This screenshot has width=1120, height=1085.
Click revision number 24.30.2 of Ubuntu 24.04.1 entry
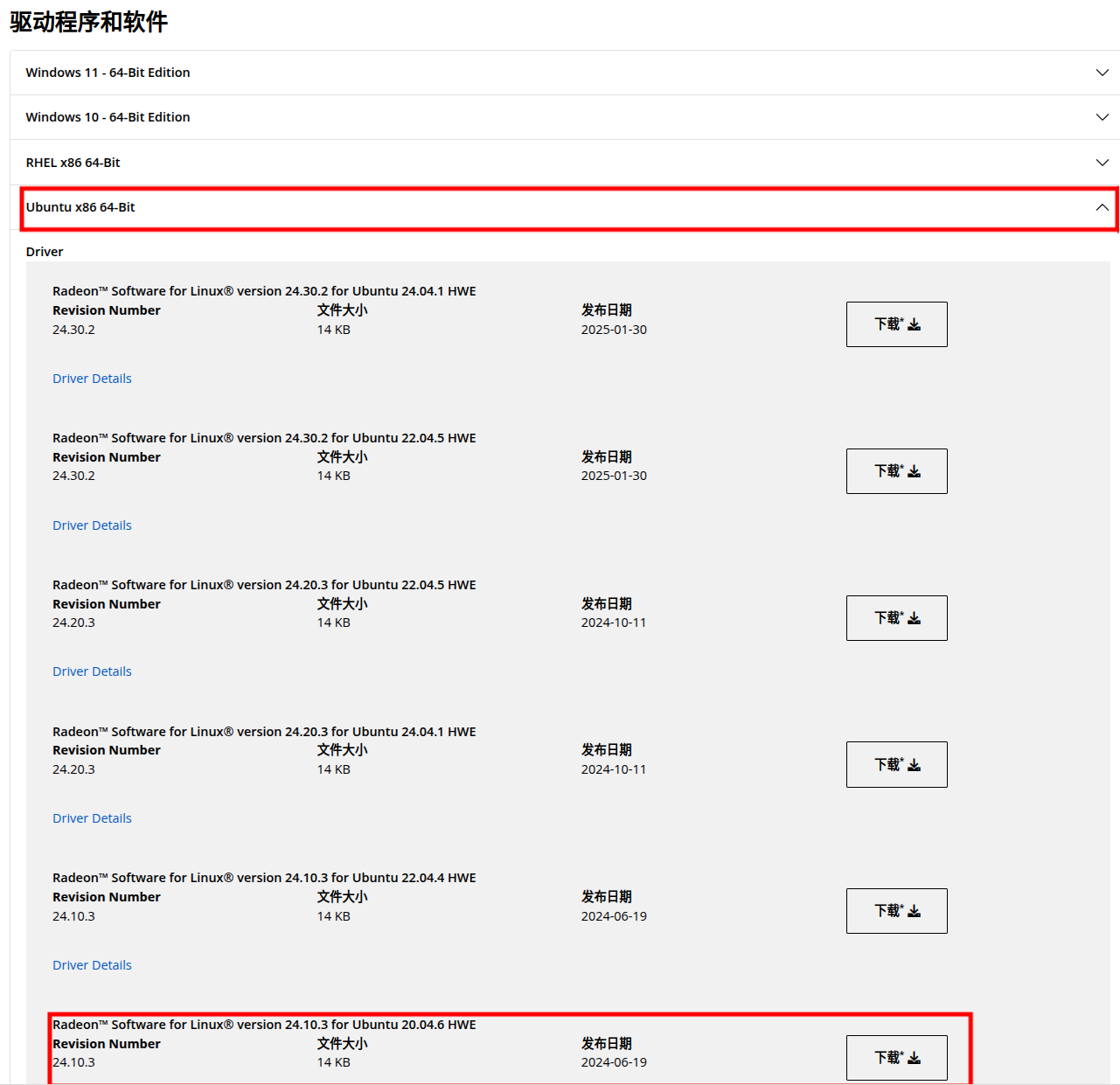pos(73,330)
